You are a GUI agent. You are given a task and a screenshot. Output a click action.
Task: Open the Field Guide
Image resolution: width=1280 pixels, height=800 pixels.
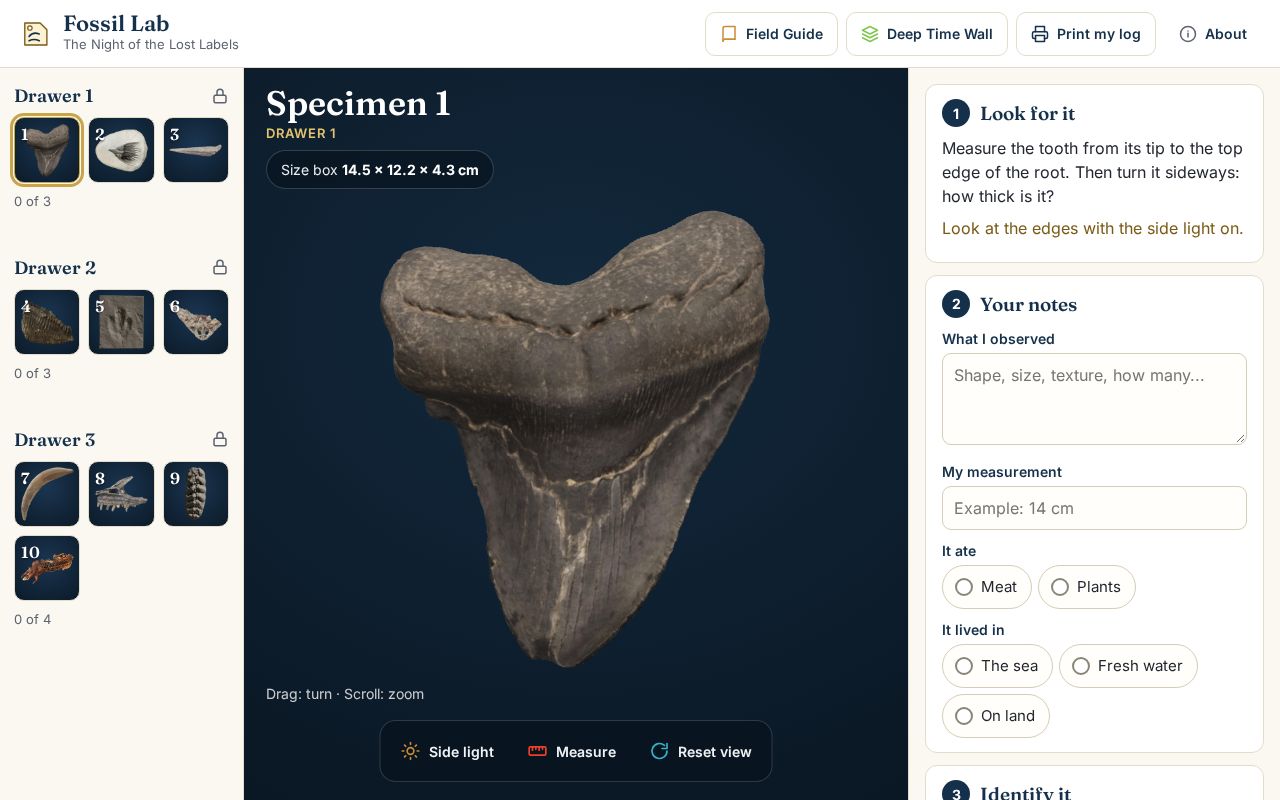771,34
